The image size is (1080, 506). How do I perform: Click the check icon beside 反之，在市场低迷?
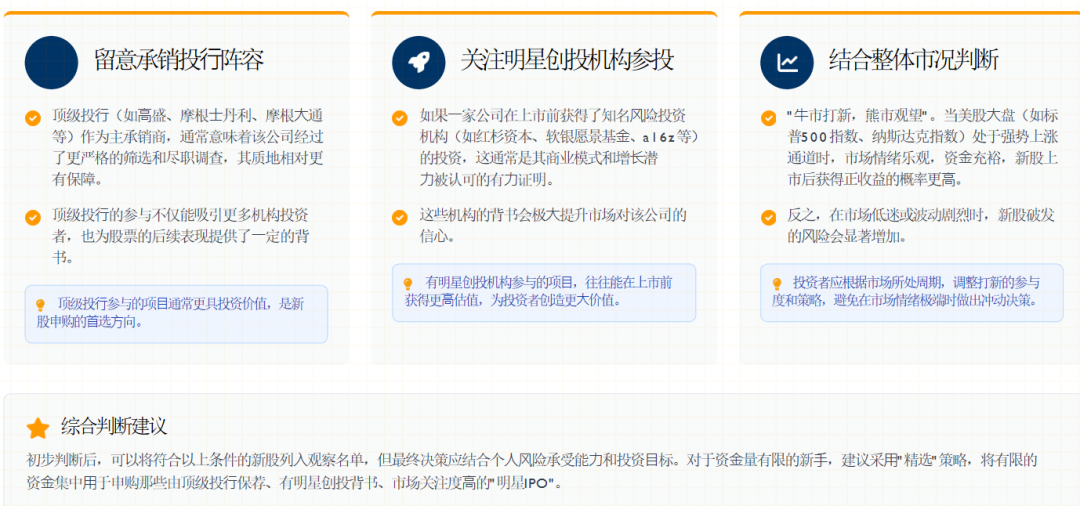click(768, 218)
